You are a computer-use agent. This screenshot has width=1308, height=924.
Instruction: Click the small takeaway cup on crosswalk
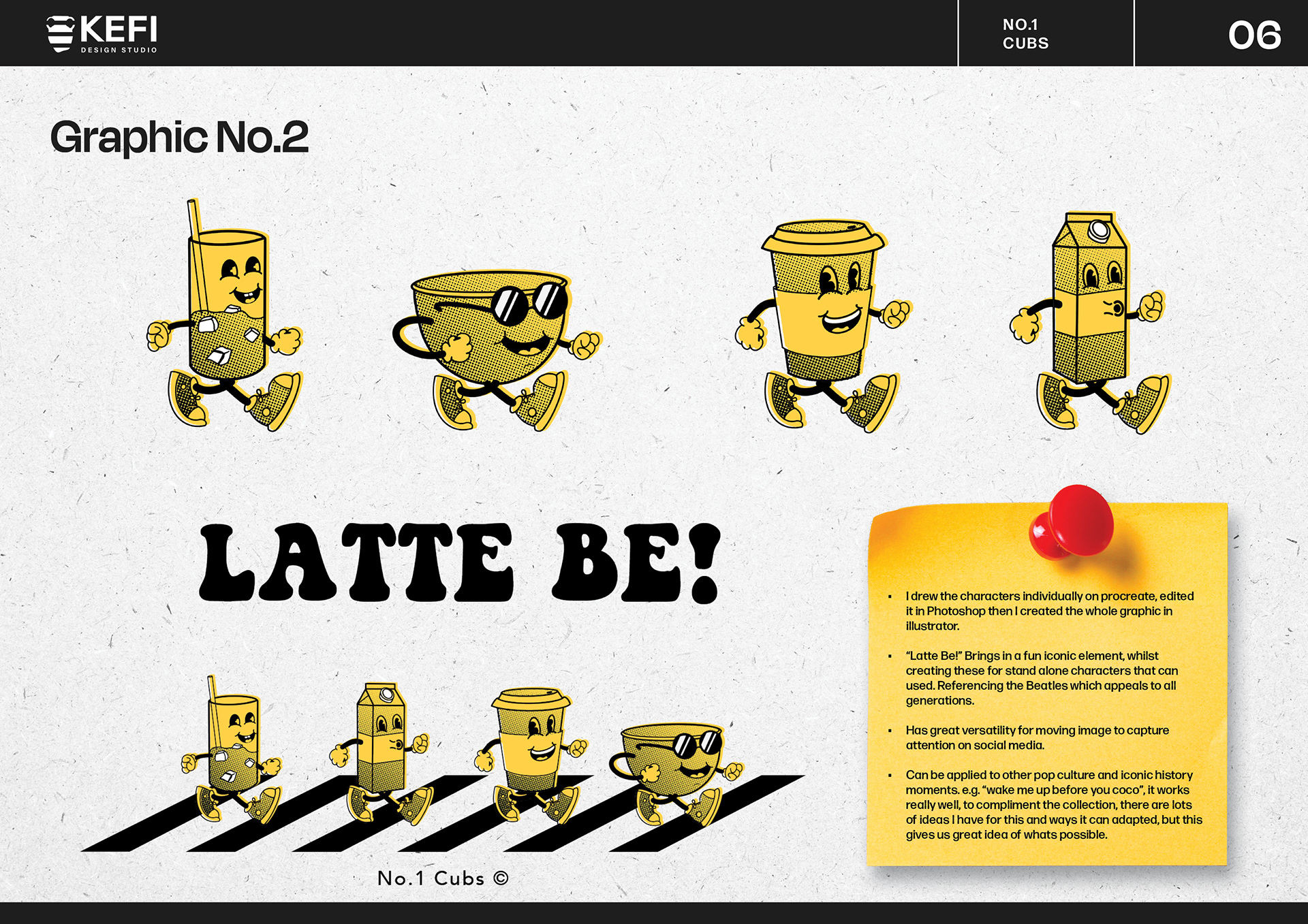tap(531, 756)
